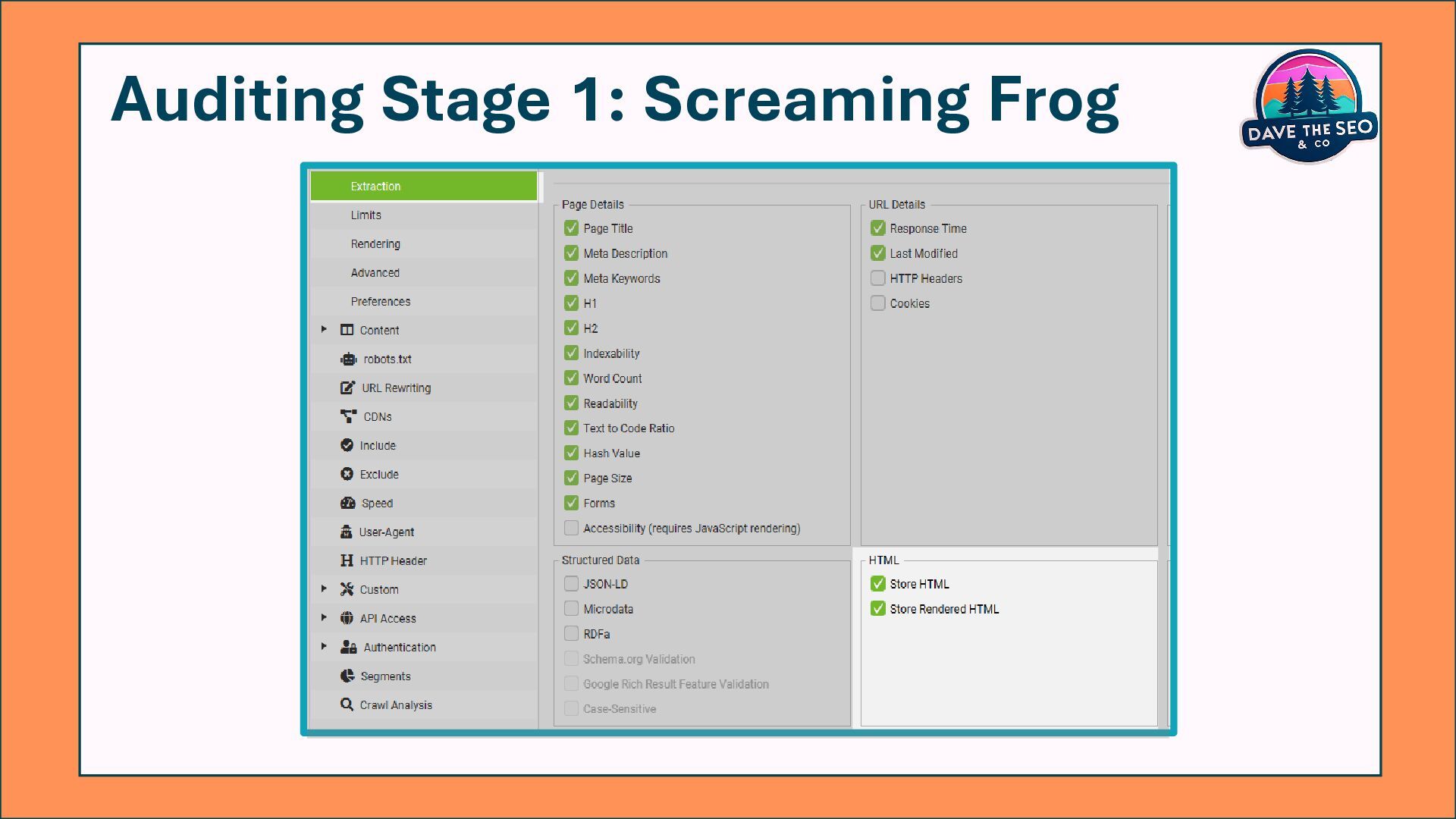Enable the JSON-LD checkbox
The width and height of the screenshot is (1456, 819).
pyautogui.click(x=572, y=584)
